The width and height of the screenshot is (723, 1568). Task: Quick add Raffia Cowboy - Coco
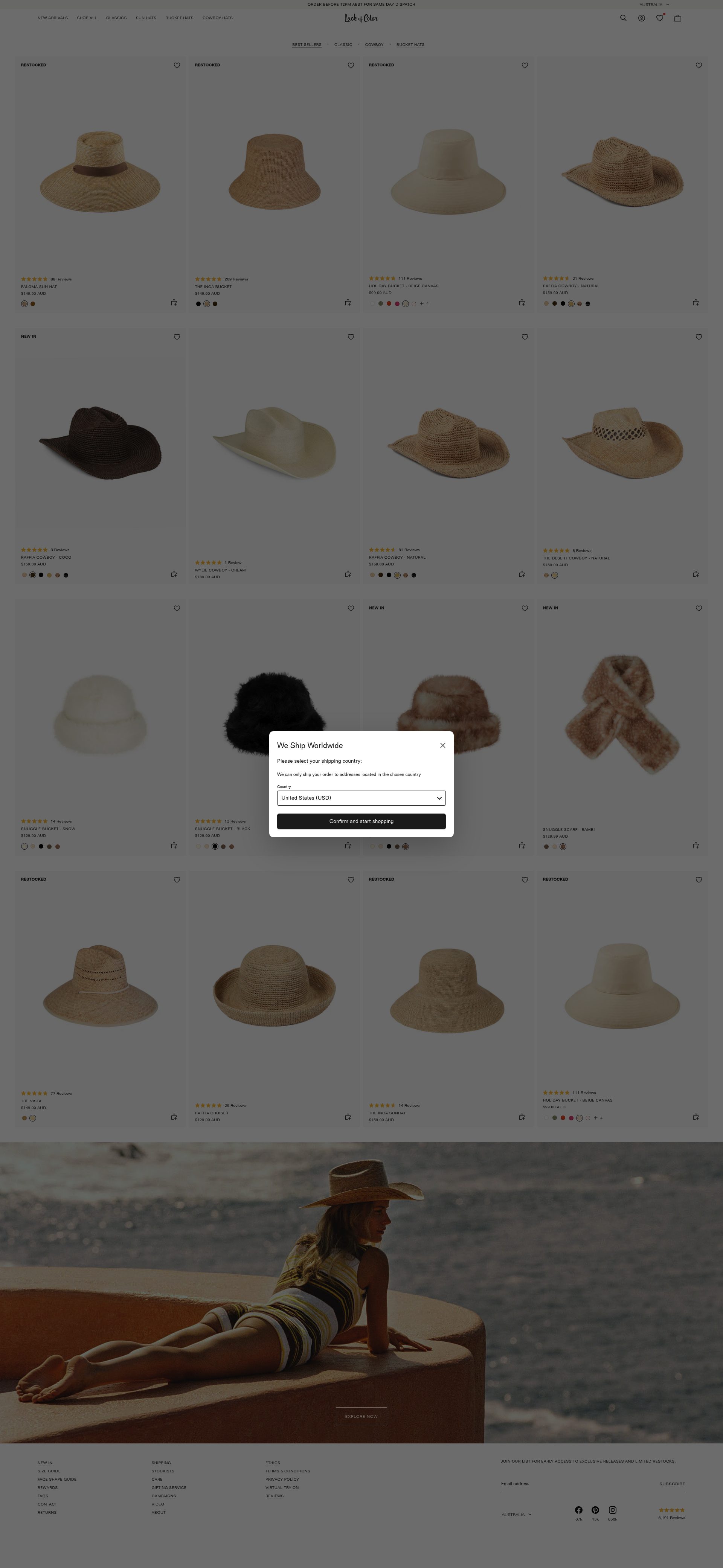[174, 574]
